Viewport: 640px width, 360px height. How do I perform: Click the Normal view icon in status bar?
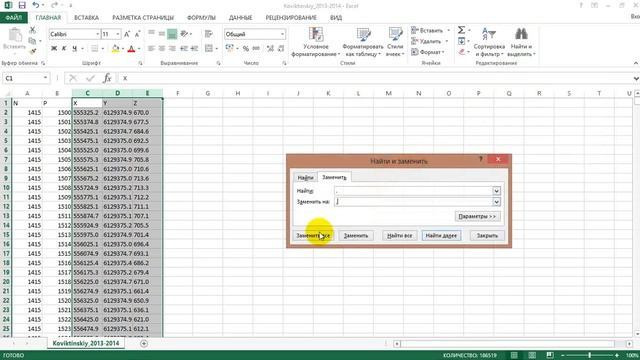coord(514,356)
